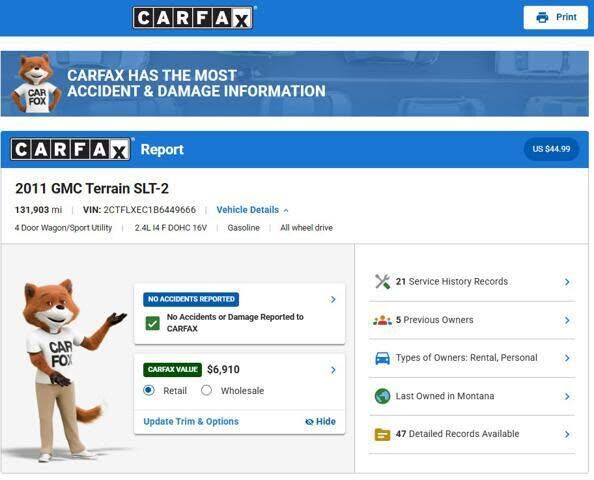Click the Car Fox accident information banner
This screenshot has width=594, height=480.
(295, 84)
